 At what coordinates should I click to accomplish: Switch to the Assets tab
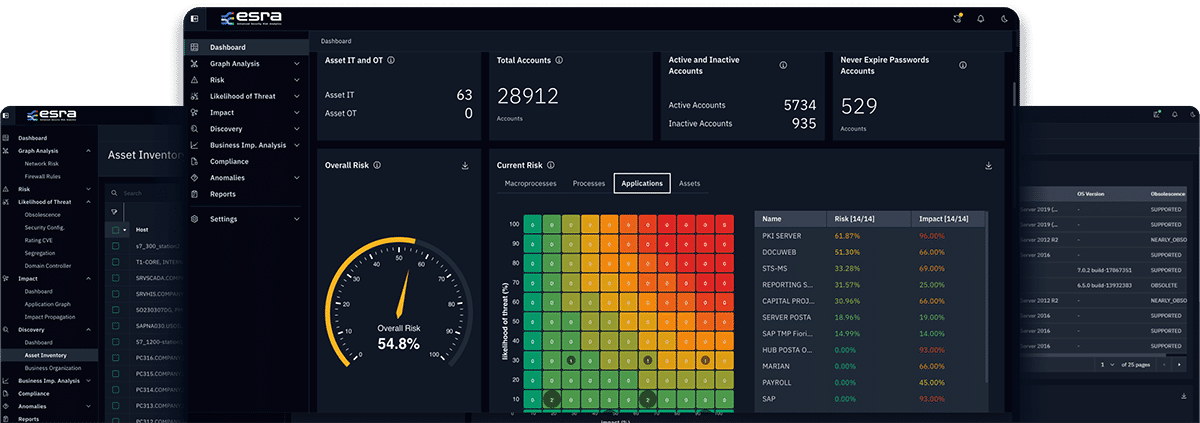689,184
